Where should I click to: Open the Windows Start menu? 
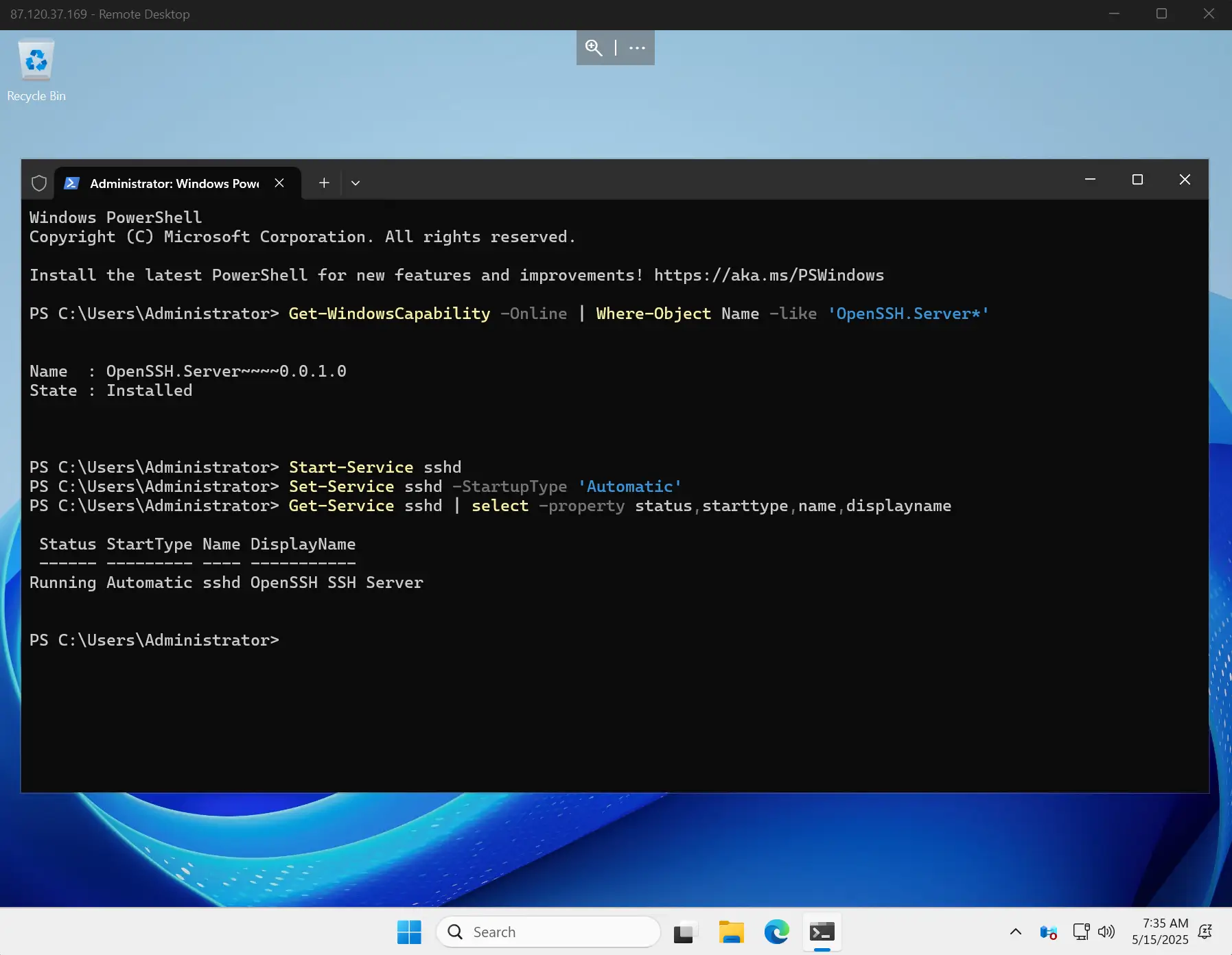[410, 932]
